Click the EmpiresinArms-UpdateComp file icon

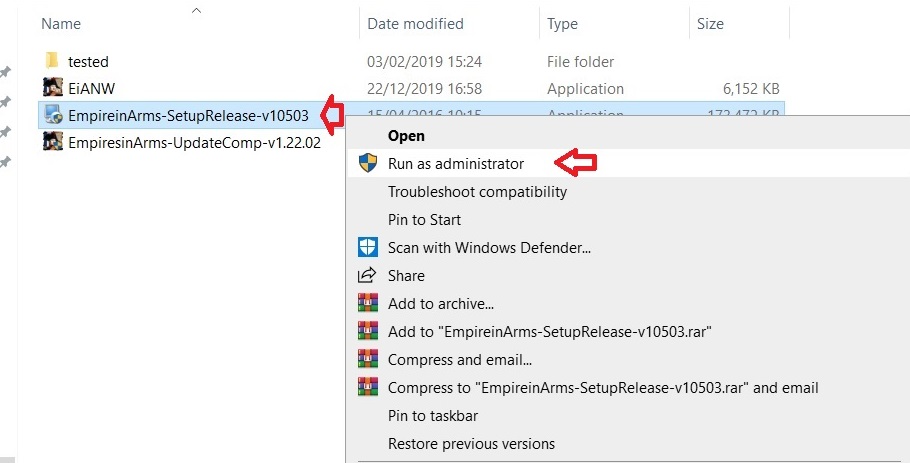[x=53, y=143]
